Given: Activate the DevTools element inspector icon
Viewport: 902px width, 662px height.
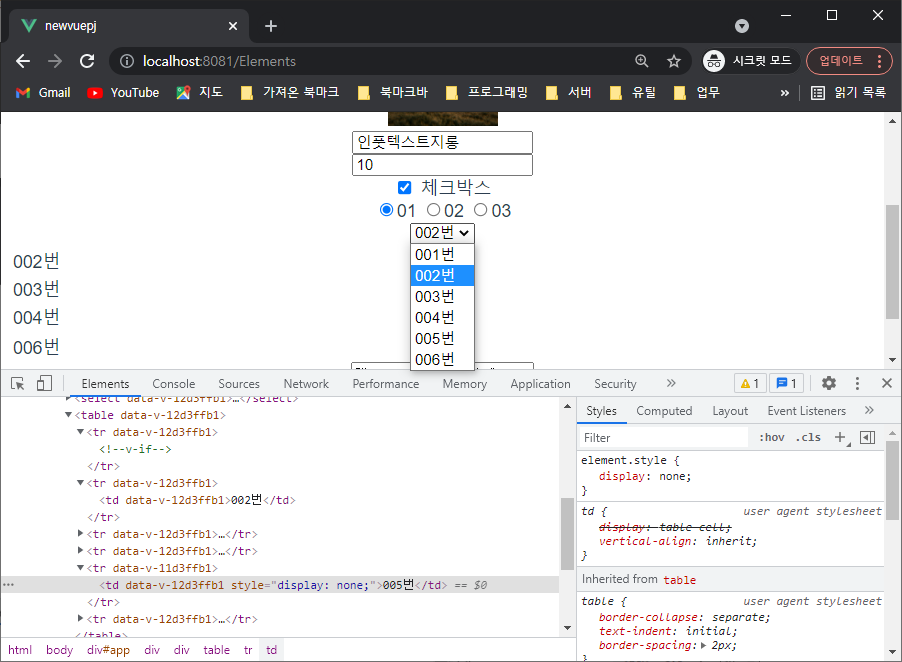Looking at the screenshot, I should click(x=18, y=384).
